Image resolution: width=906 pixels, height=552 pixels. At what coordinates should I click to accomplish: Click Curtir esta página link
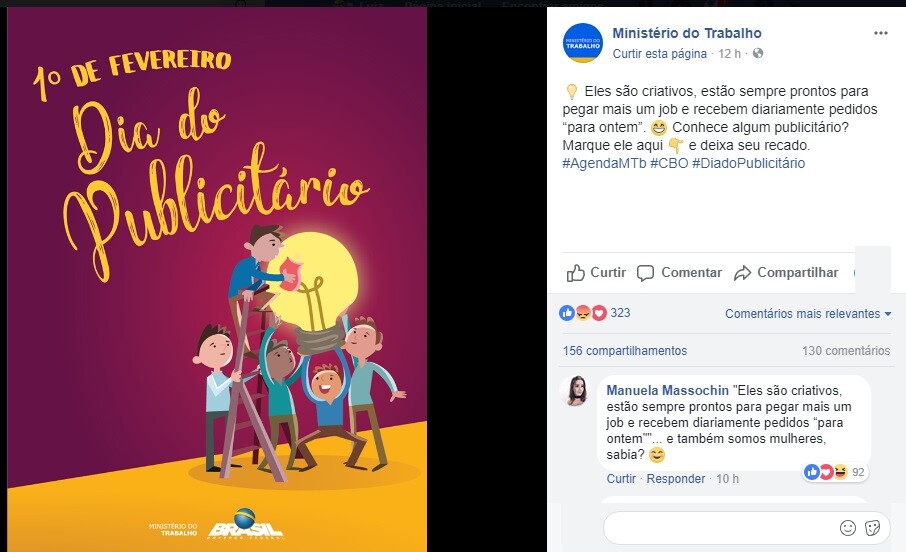(659, 54)
